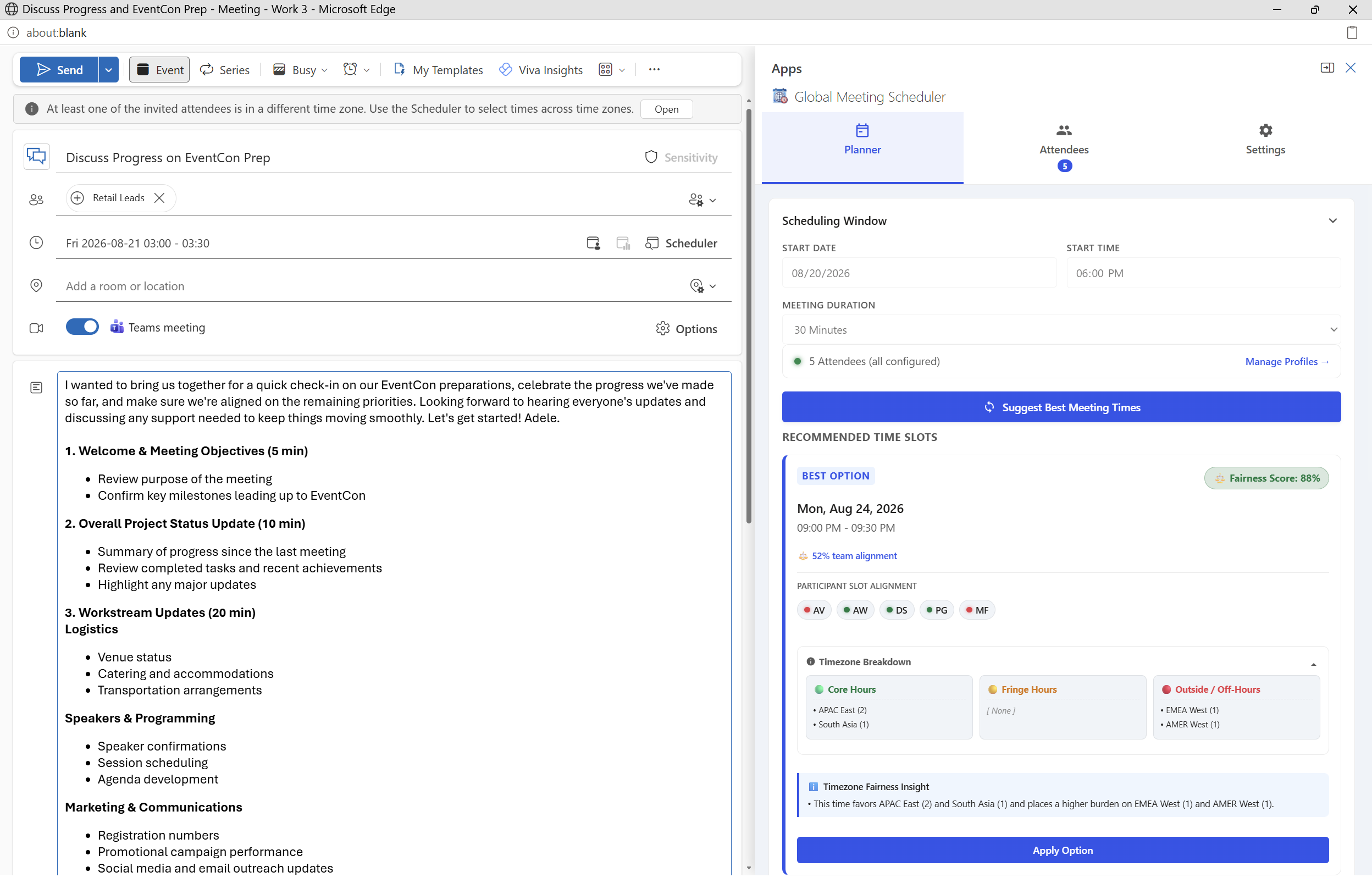Open the reminder clock dropdown

tap(357, 69)
